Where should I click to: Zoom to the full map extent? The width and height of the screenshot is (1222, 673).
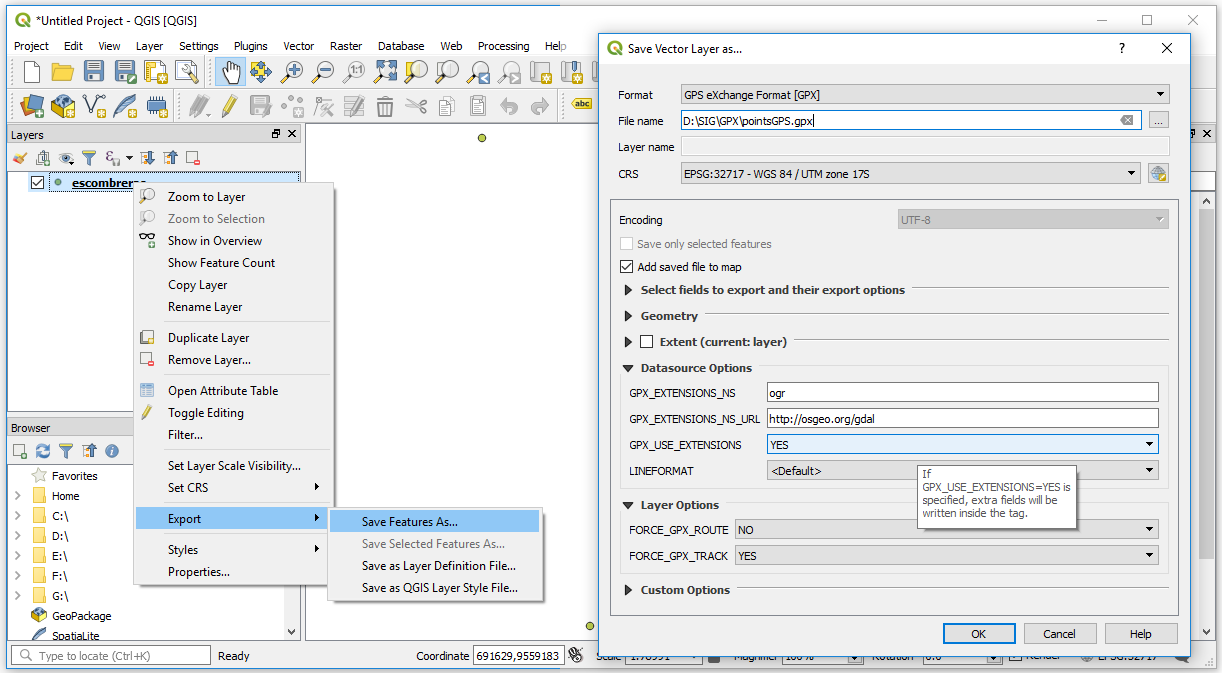(x=385, y=71)
